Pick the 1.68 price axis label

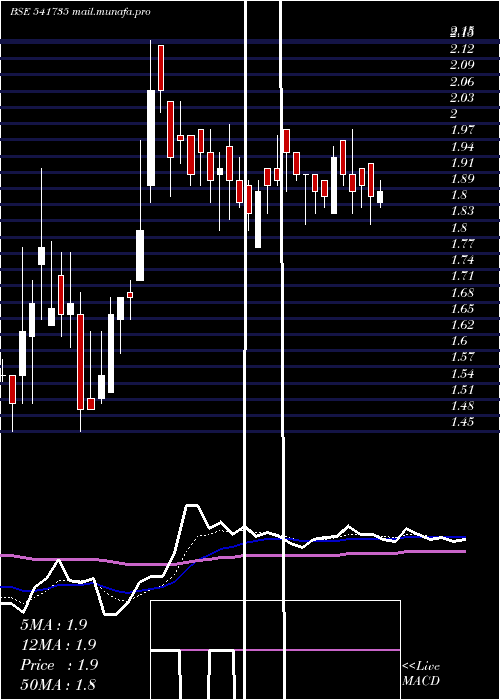(x=462, y=292)
